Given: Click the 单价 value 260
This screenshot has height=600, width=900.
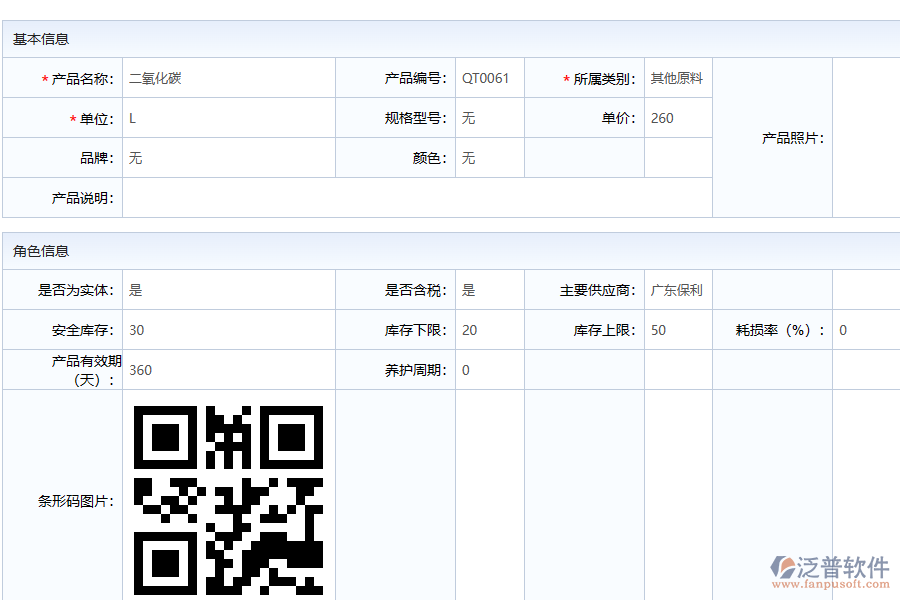Looking at the screenshot, I should (662, 118).
